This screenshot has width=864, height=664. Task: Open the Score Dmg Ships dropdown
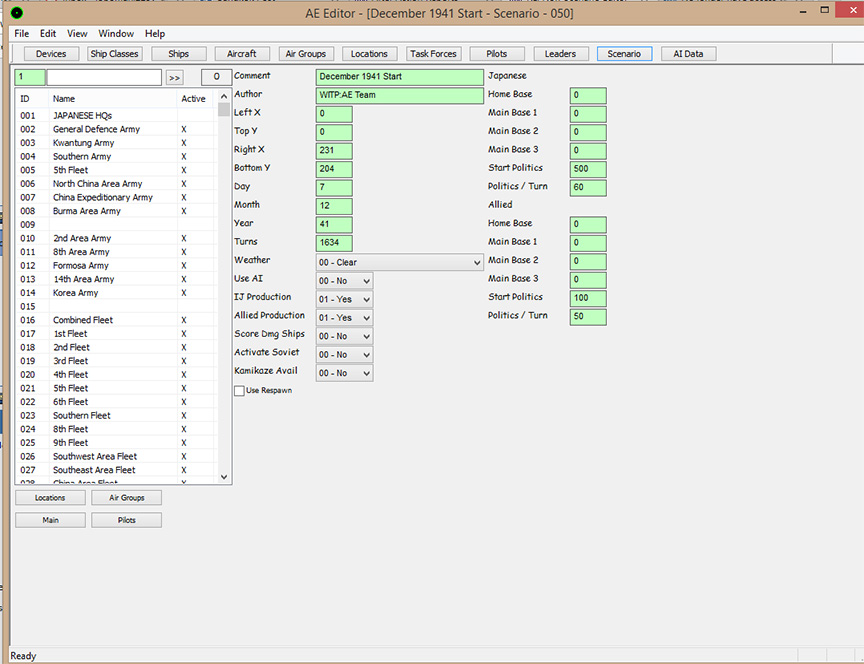(x=344, y=336)
